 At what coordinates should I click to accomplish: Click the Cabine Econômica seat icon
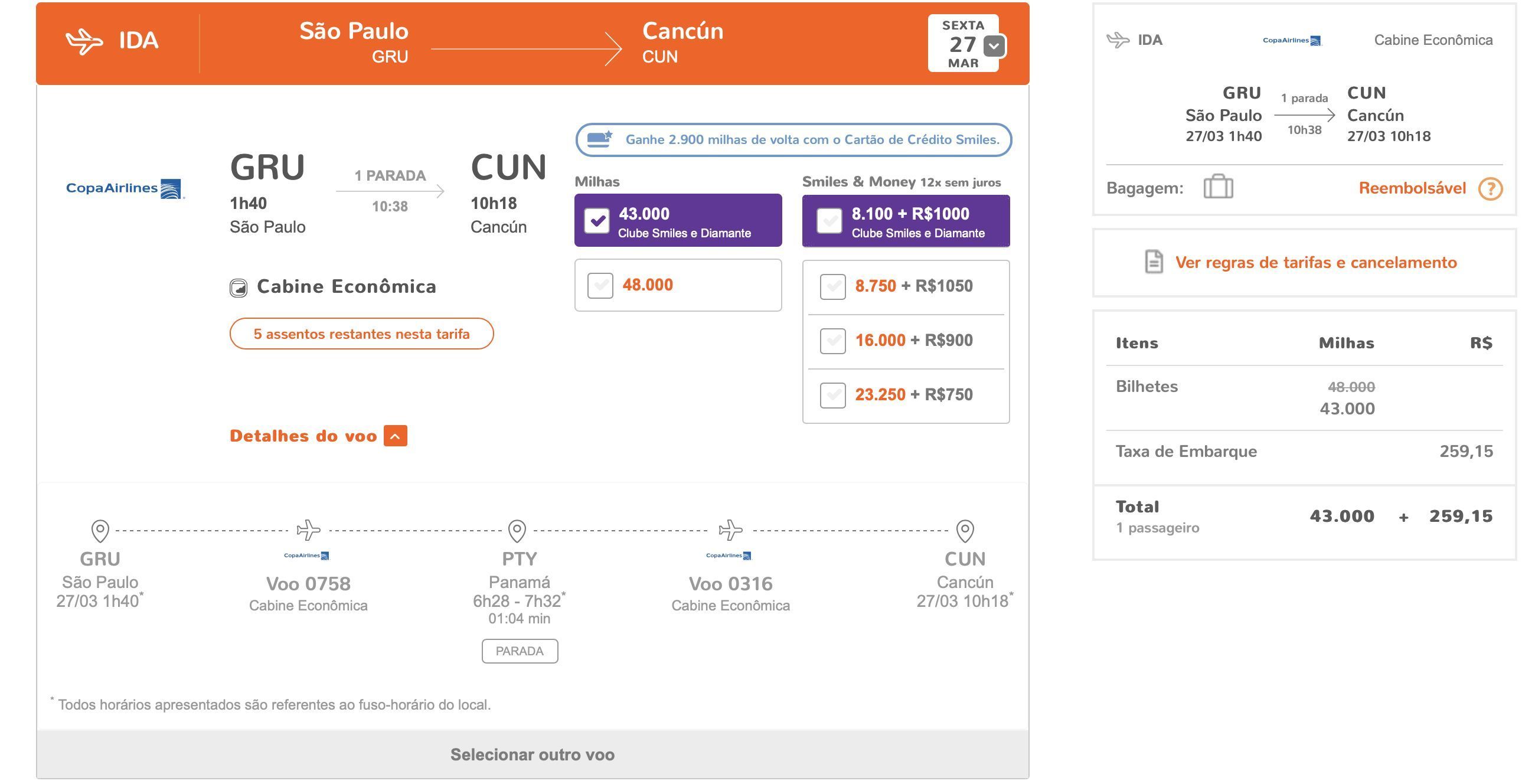coord(239,288)
